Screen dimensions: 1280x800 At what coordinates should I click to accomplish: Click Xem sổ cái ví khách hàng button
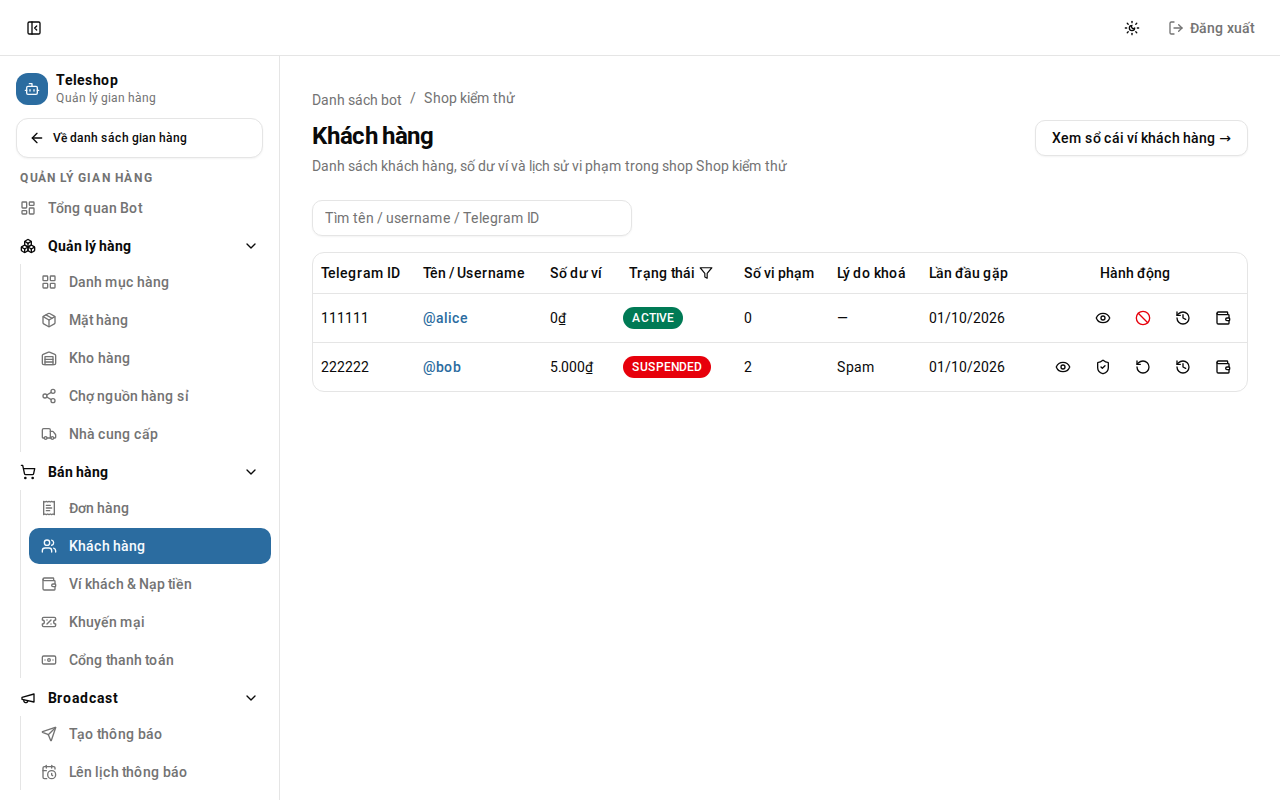[1141, 138]
